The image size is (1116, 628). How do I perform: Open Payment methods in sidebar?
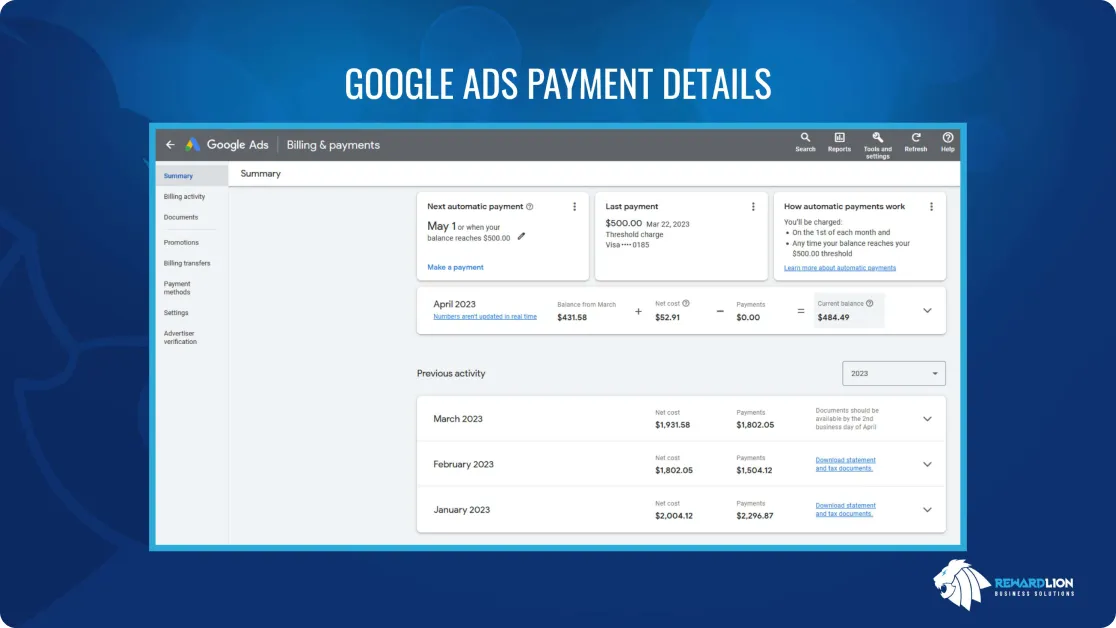coord(177,288)
